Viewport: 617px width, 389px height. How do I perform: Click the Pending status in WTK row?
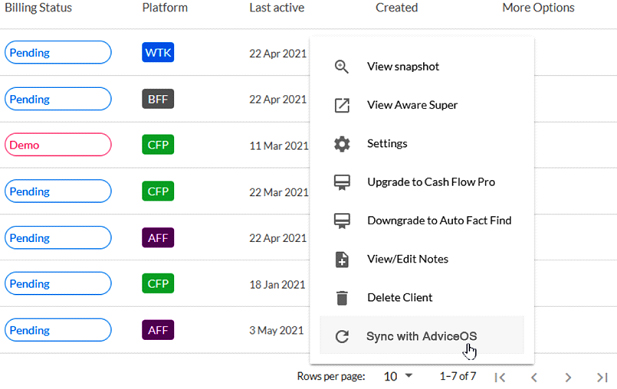[58, 52]
